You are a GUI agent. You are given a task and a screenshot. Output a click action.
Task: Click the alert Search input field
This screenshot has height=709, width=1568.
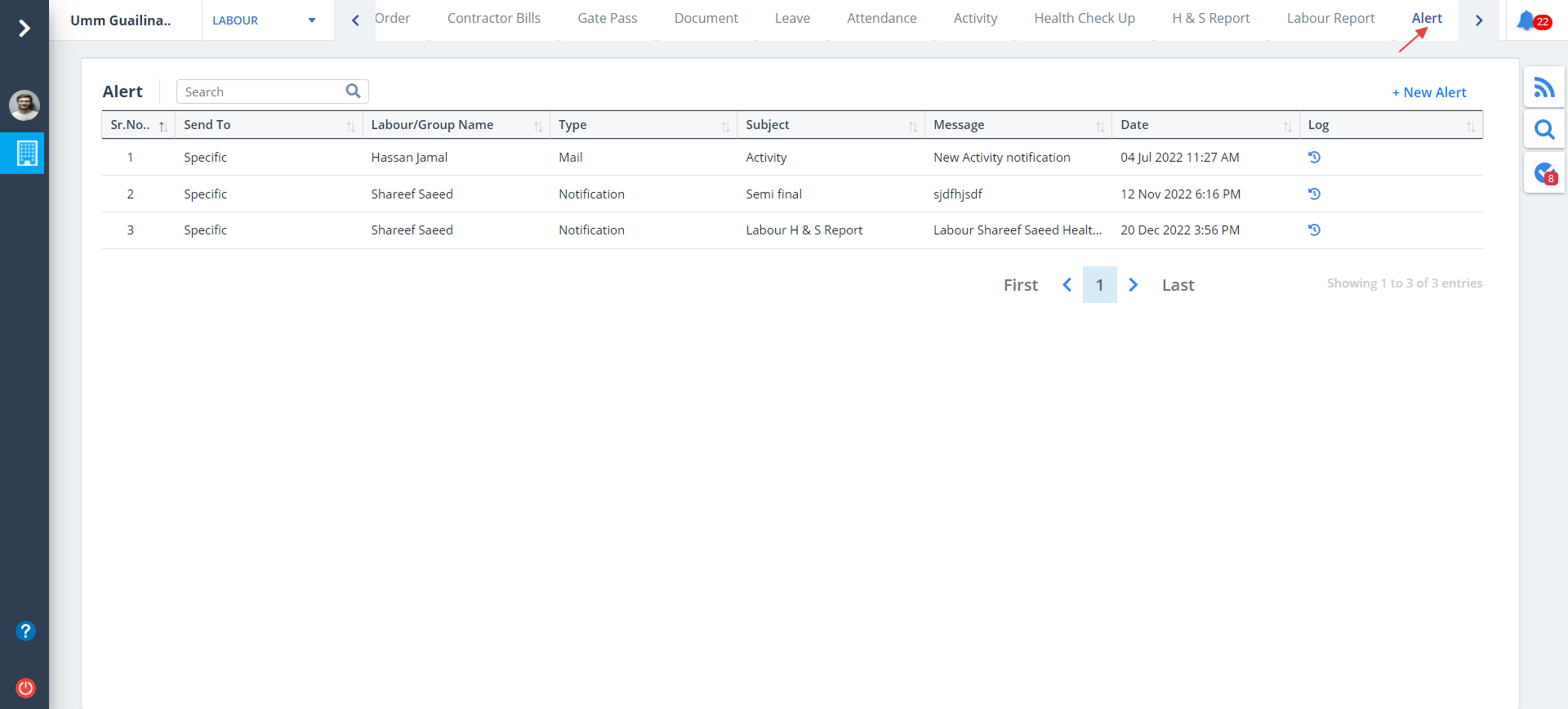tap(261, 91)
